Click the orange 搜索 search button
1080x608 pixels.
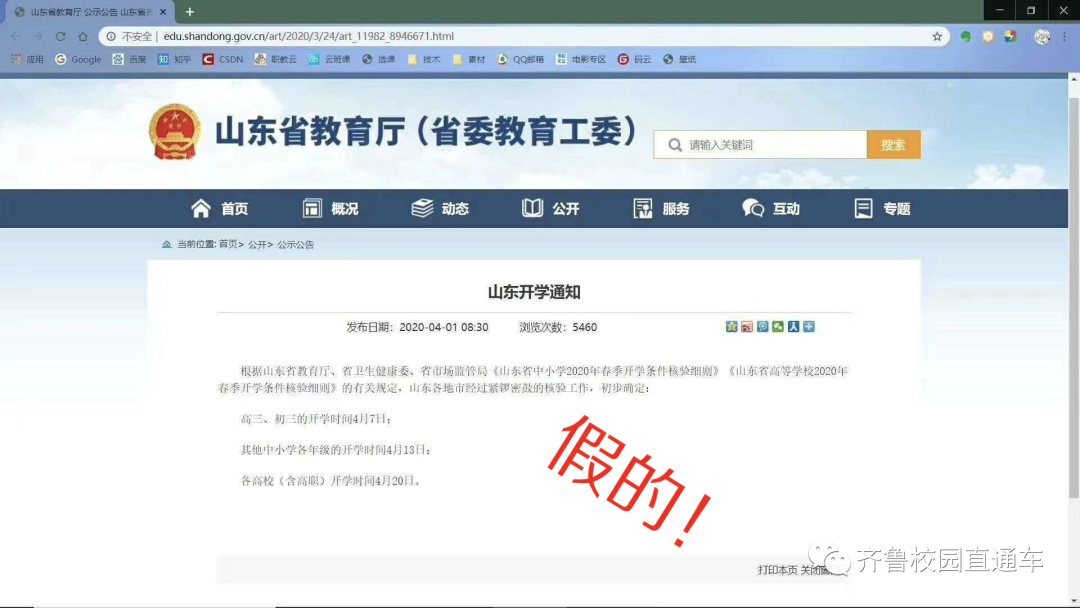click(x=893, y=145)
